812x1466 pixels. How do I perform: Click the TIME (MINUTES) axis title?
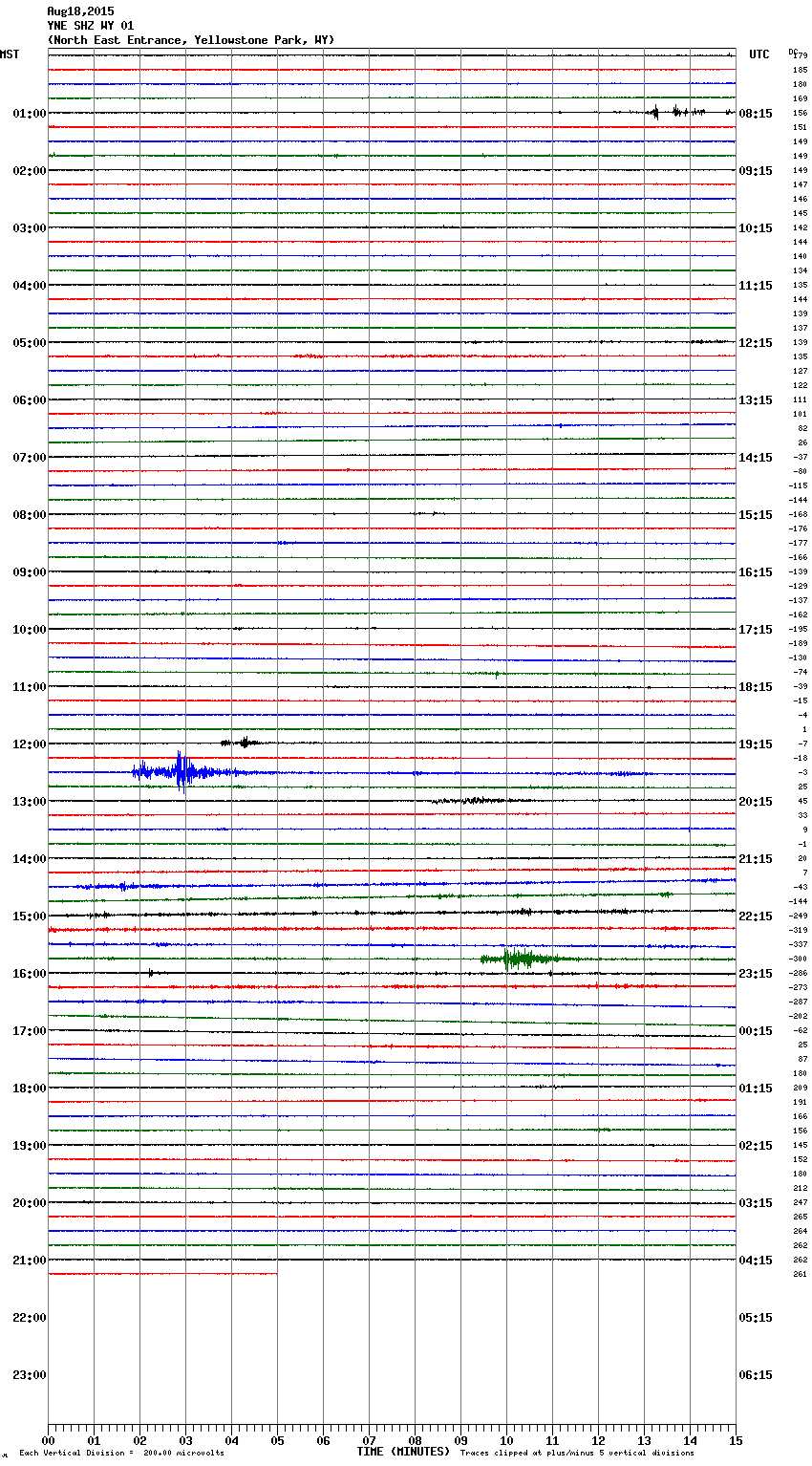pyautogui.click(x=403, y=1452)
